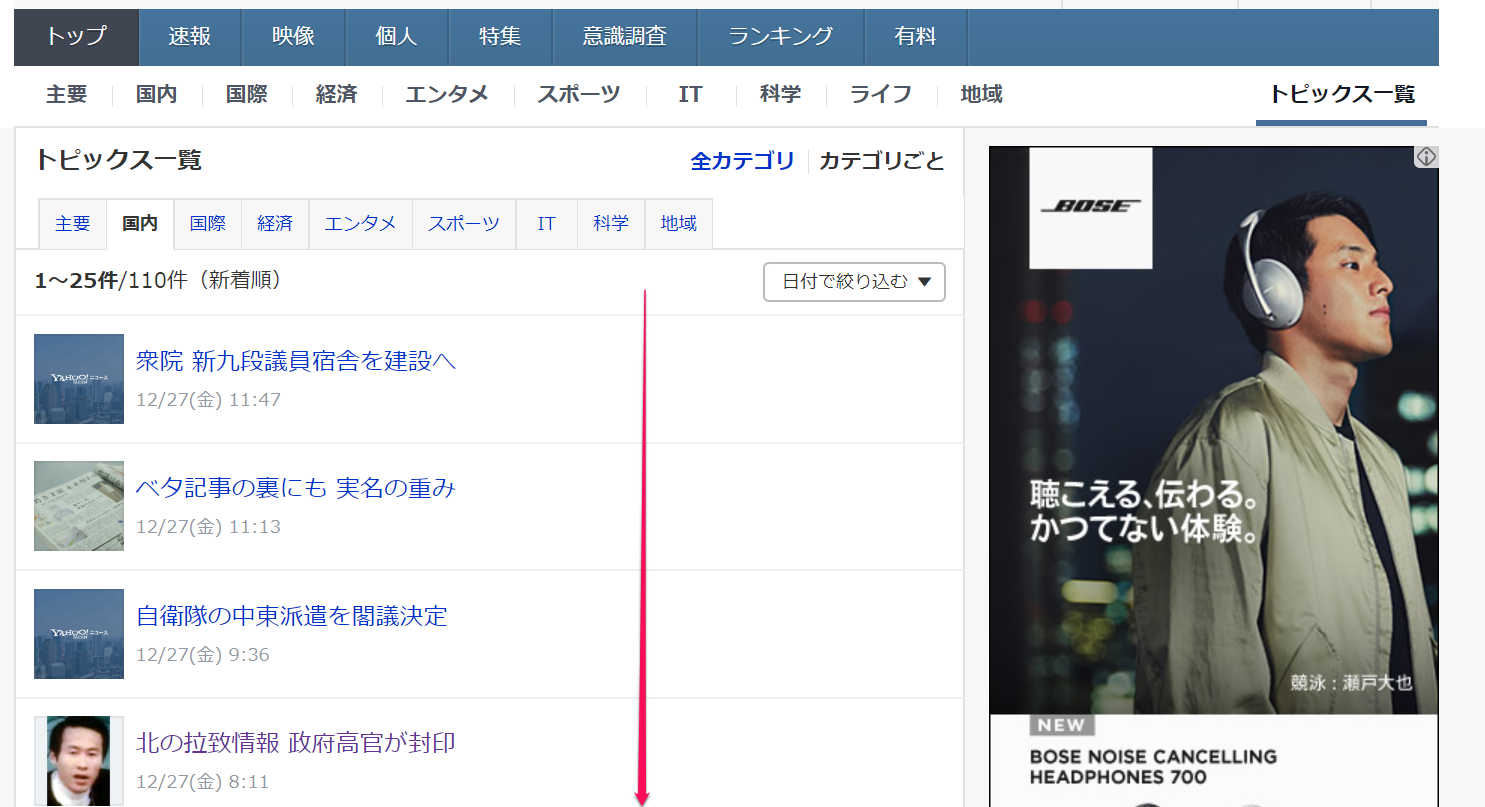Open the ランキング top navigation tab
Viewport: 1485px width, 807px height.
(780, 37)
